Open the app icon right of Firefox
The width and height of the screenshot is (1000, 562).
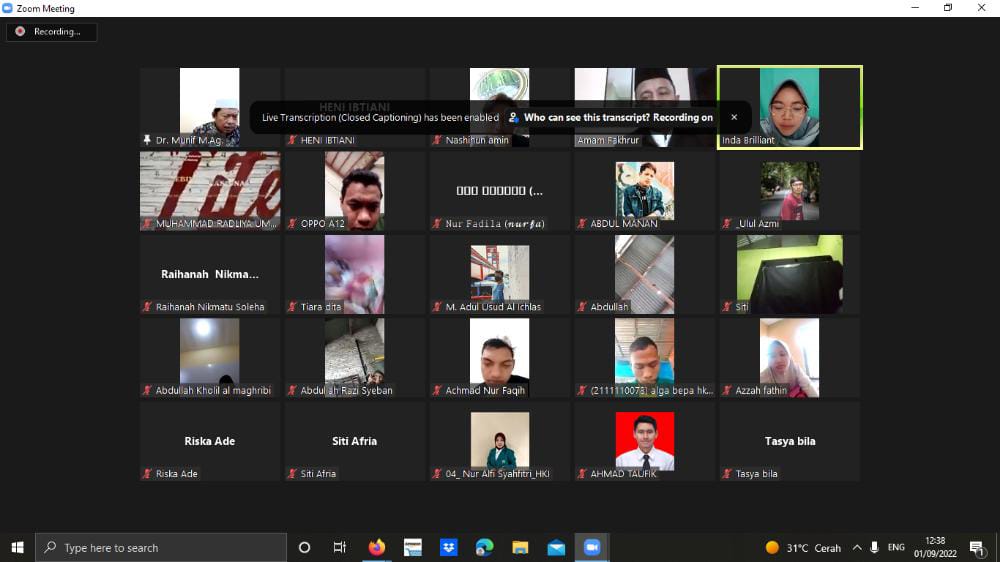pos(413,548)
